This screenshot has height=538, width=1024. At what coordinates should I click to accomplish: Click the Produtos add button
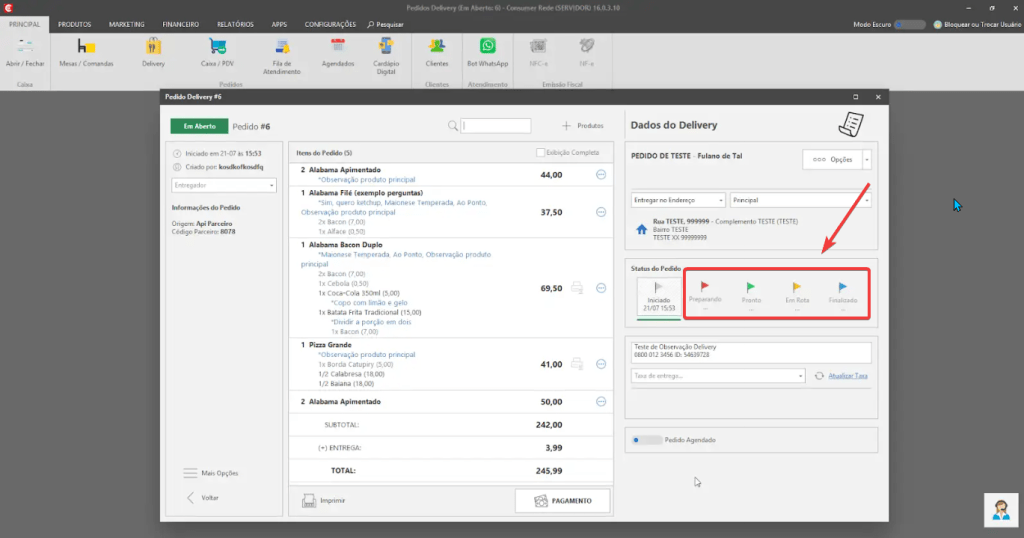583,125
